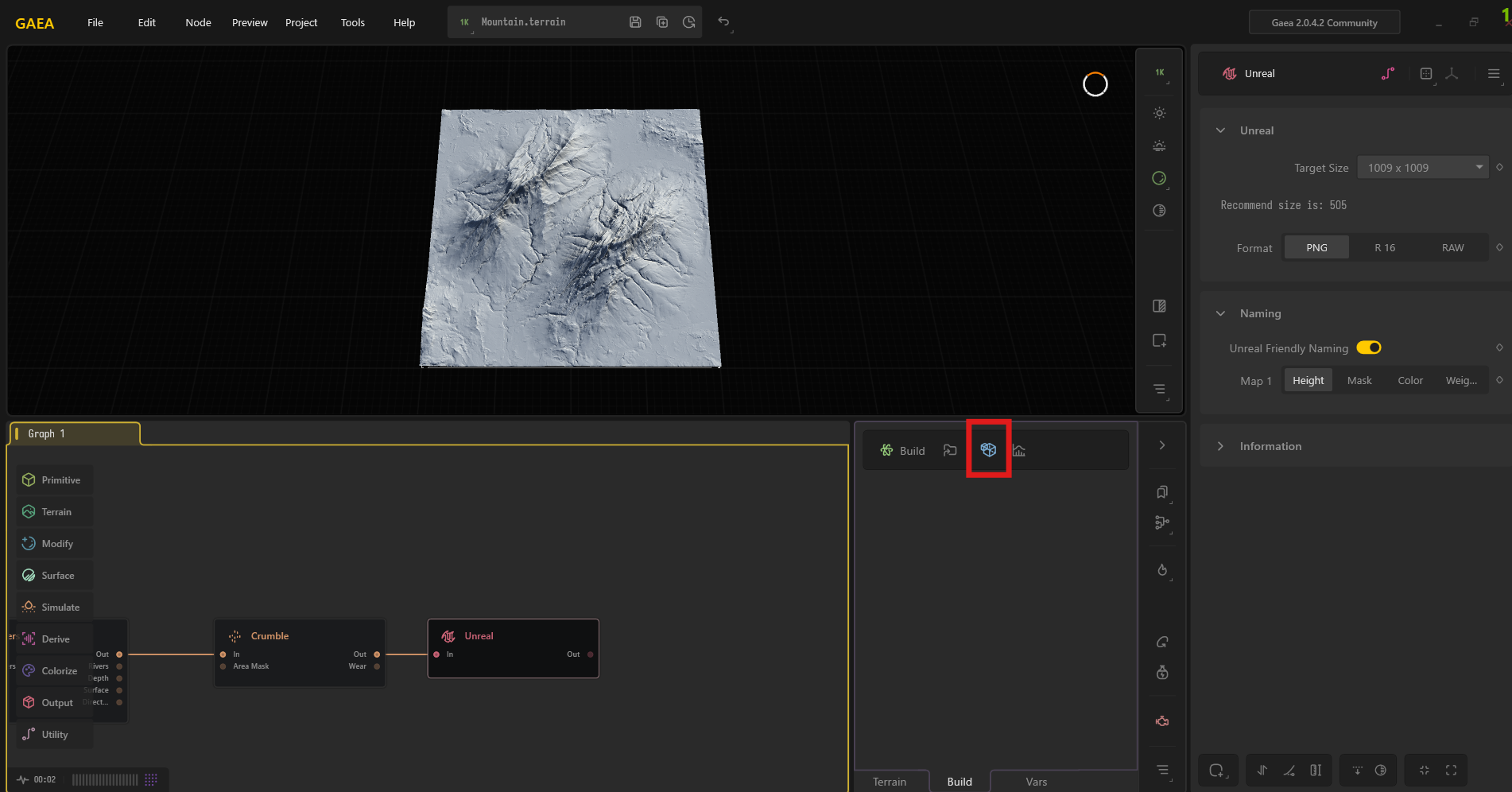Select the Build tab icon with green atom
Viewport: 1512px width, 792px height.
point(886,450)
